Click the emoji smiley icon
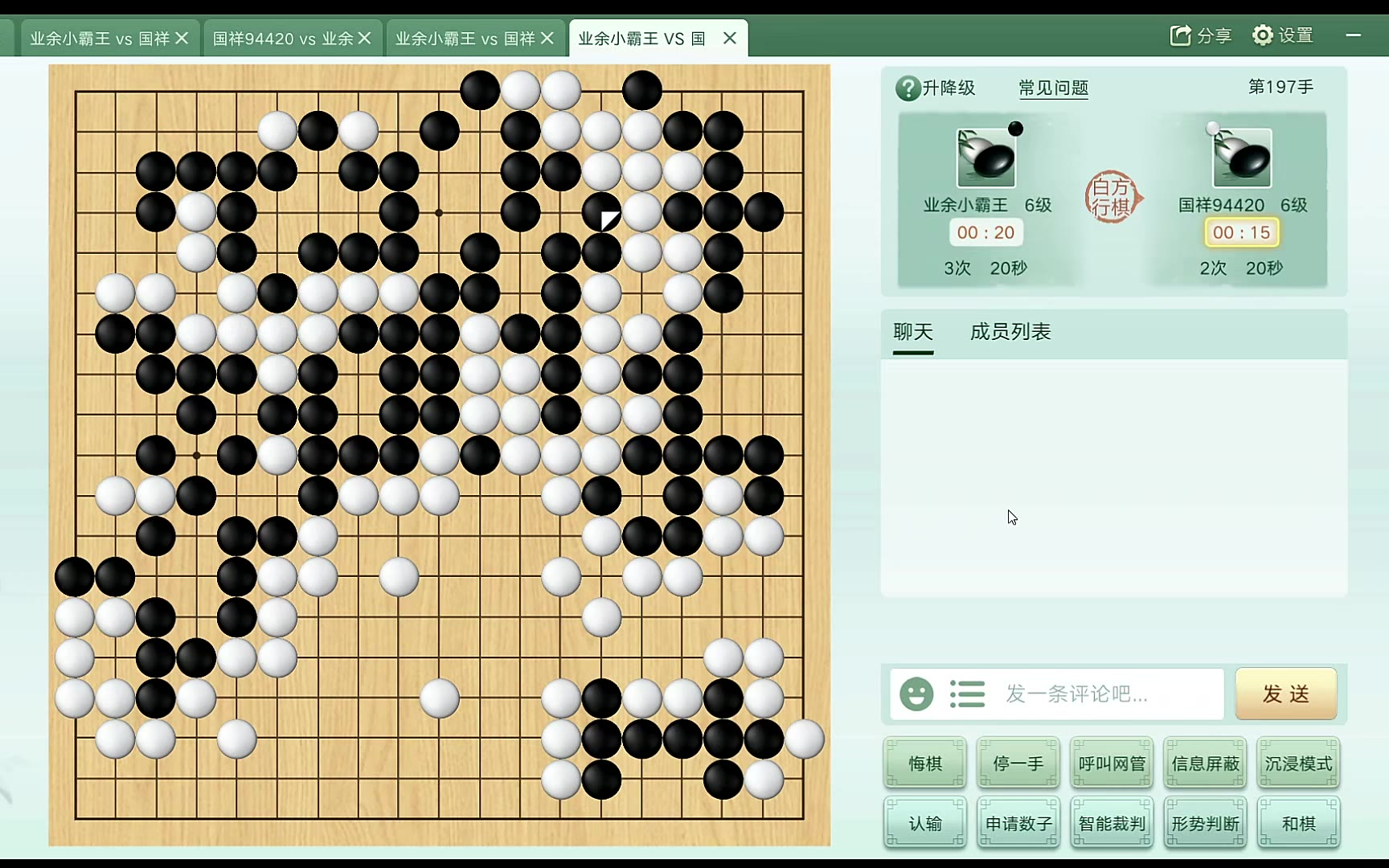This screenshot has width=1389, height=868. pyautogui.click(x=916, y=694)
